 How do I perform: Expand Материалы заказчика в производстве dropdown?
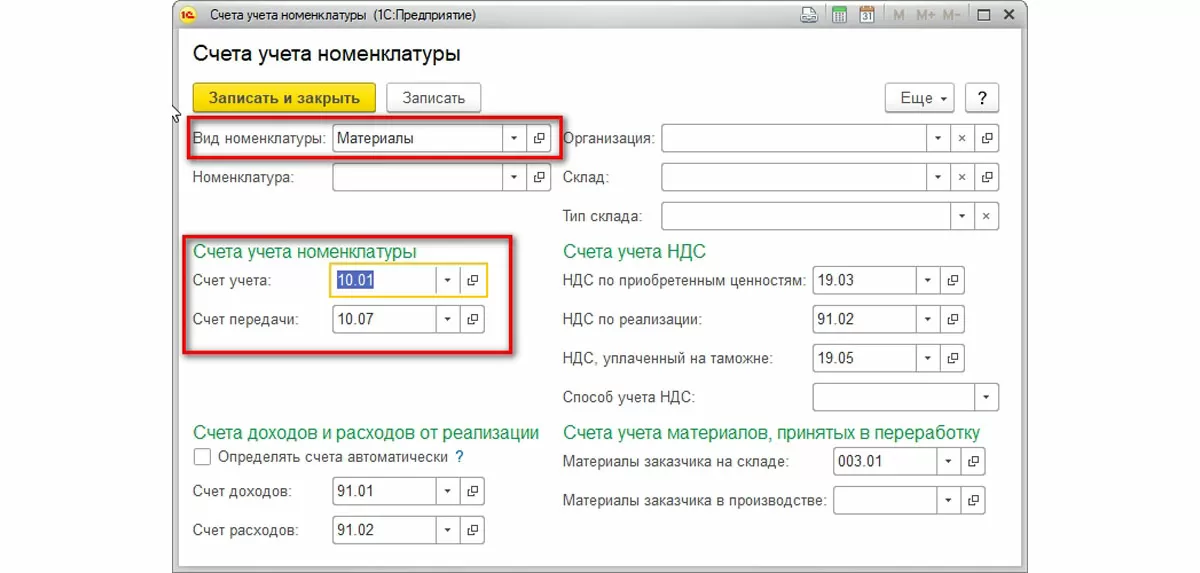(948, 500)
